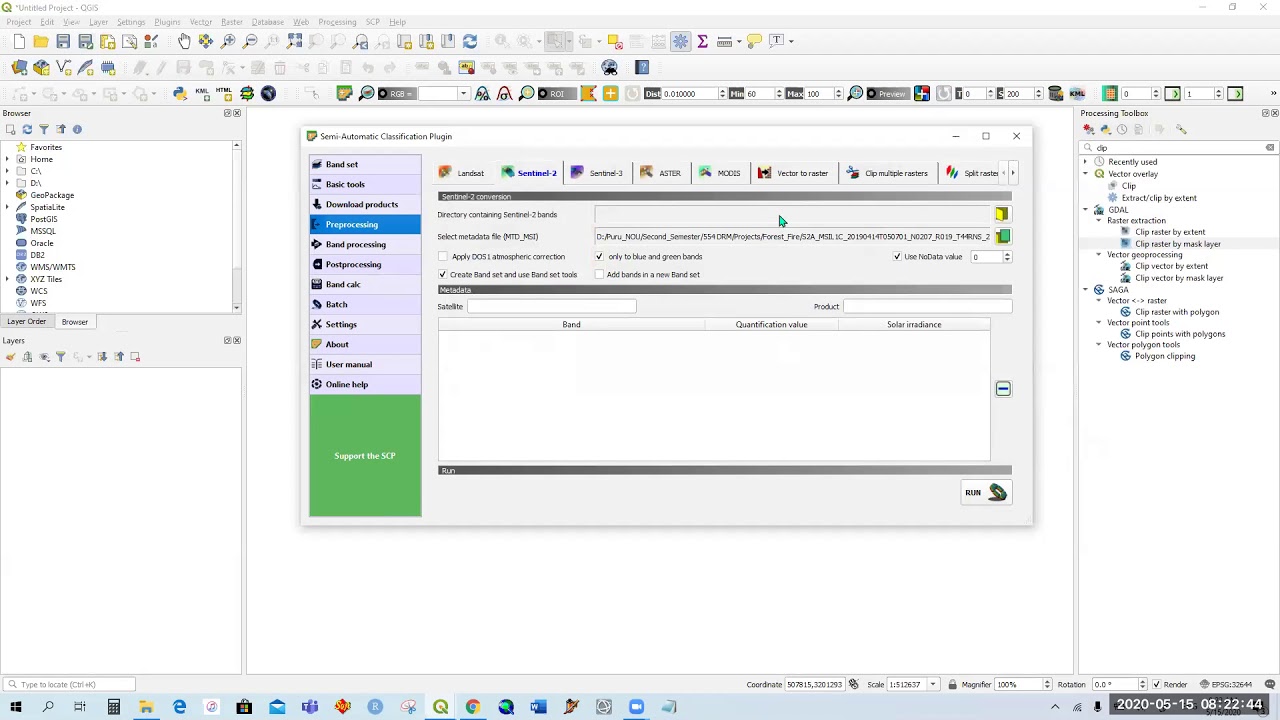This screenshot has width=1280, height=720.
Task: Collapse the SAGA group in Processing Toolbox
Action: (x=1086, y=290)
